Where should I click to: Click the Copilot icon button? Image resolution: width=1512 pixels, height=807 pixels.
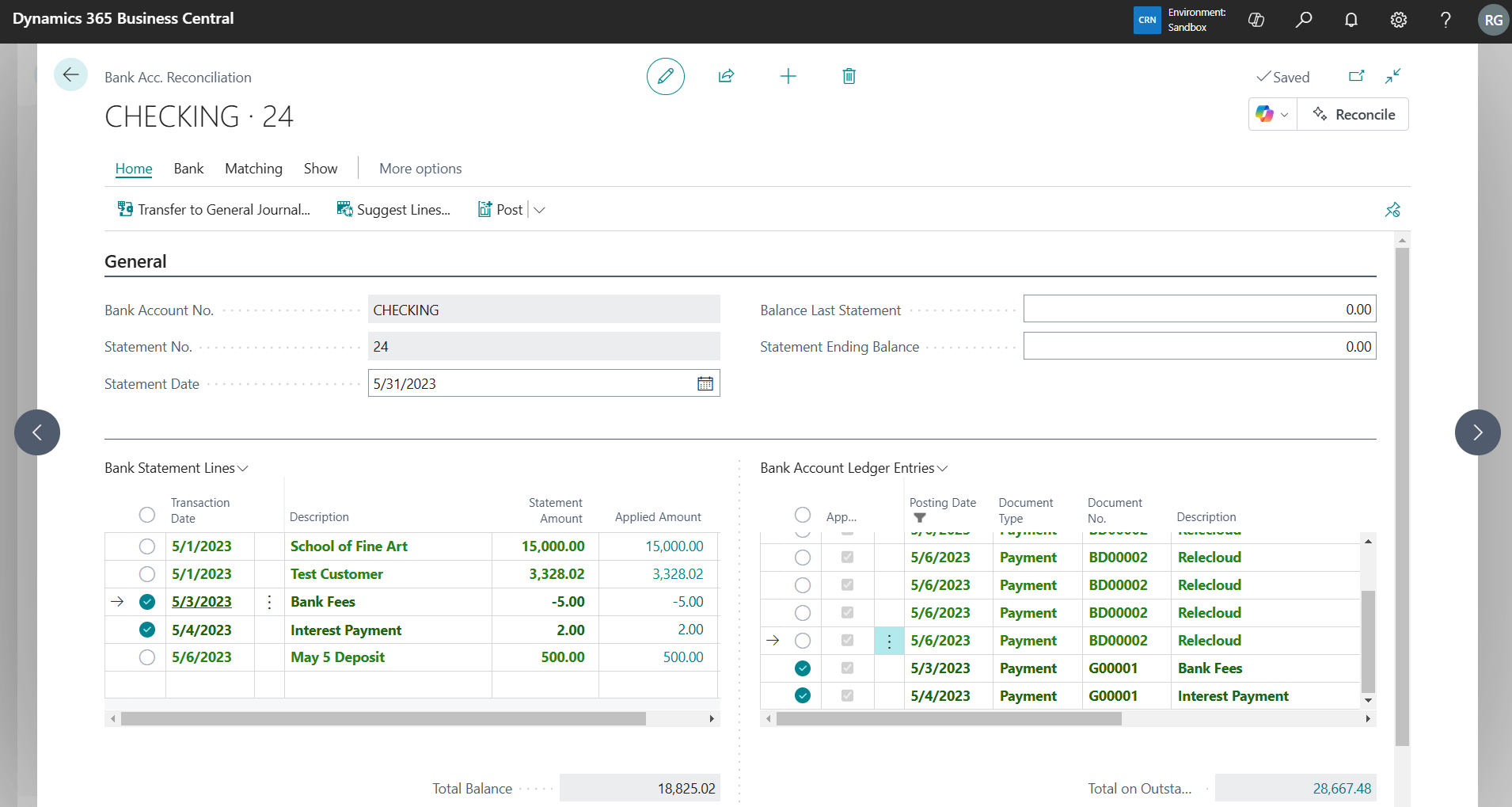tap(1264, 114)
